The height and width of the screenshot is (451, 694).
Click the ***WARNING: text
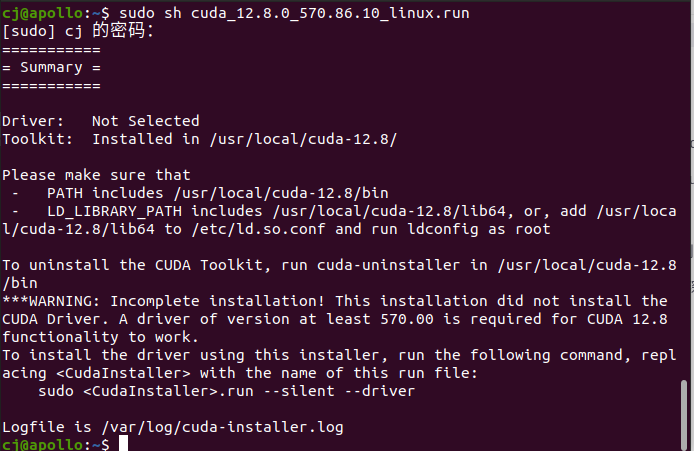pos(51,301)
